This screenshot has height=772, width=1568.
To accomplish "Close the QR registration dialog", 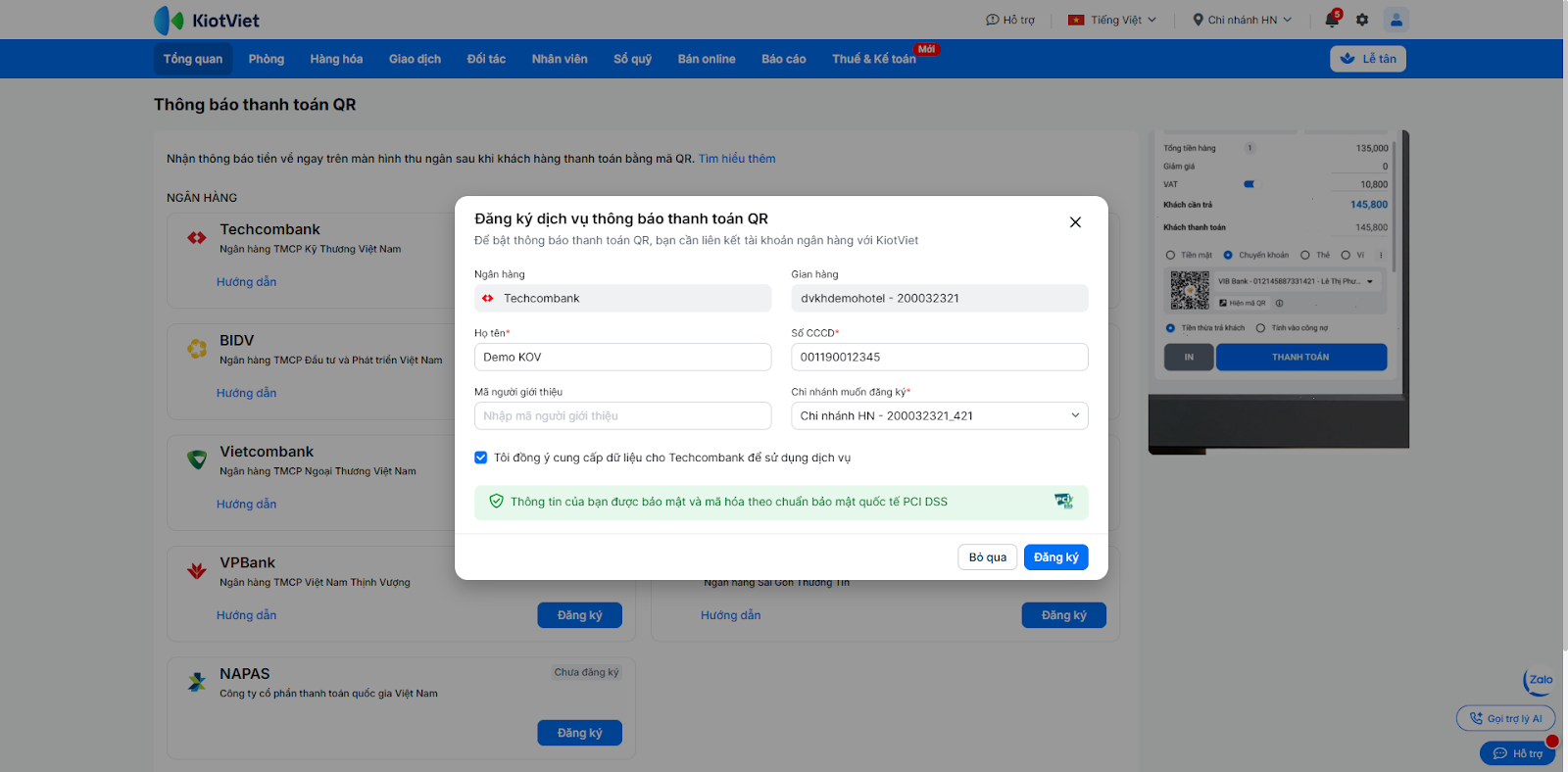I will (x=1075, y=222).
